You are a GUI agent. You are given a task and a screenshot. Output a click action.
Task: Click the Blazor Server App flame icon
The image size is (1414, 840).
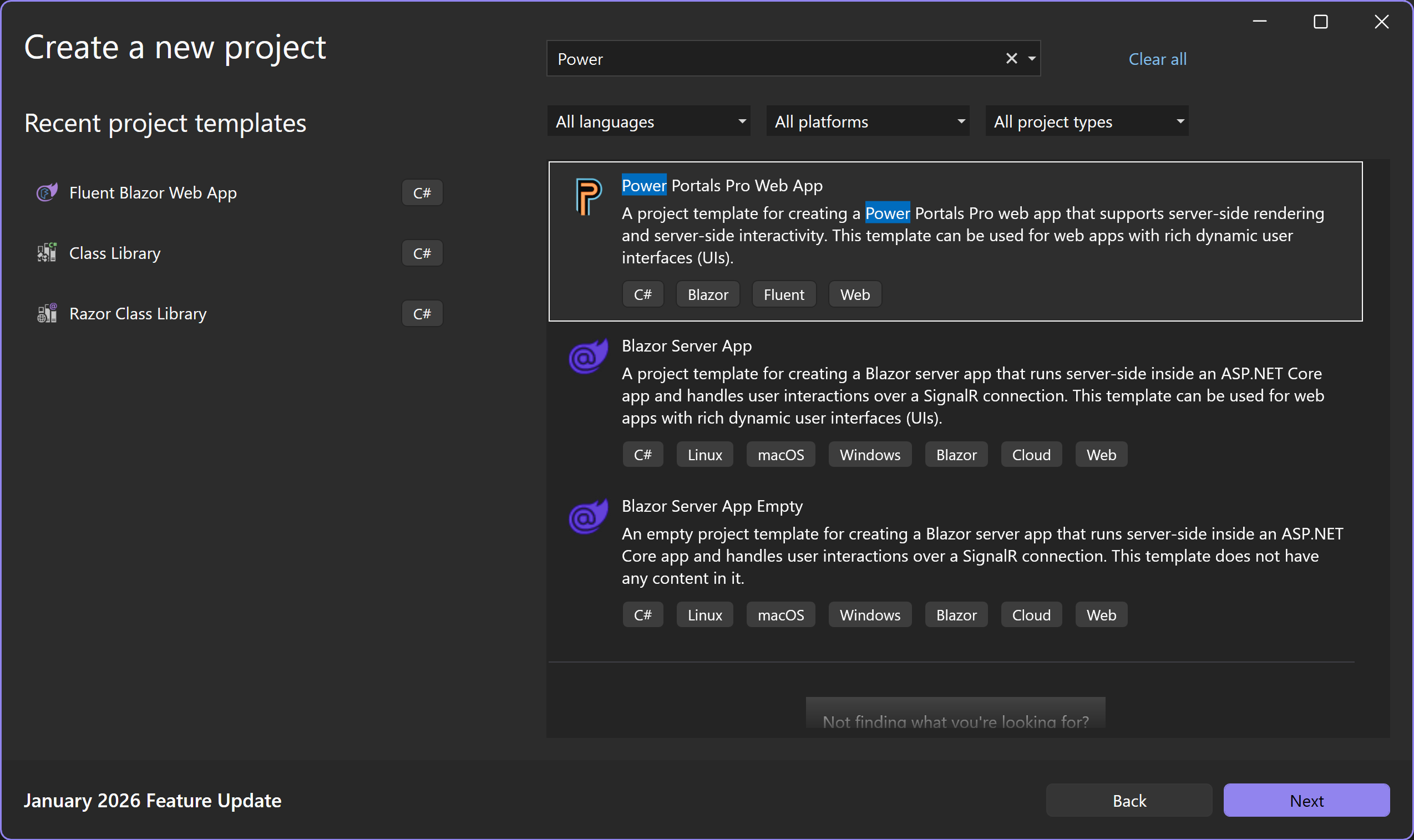pos(589,357)
